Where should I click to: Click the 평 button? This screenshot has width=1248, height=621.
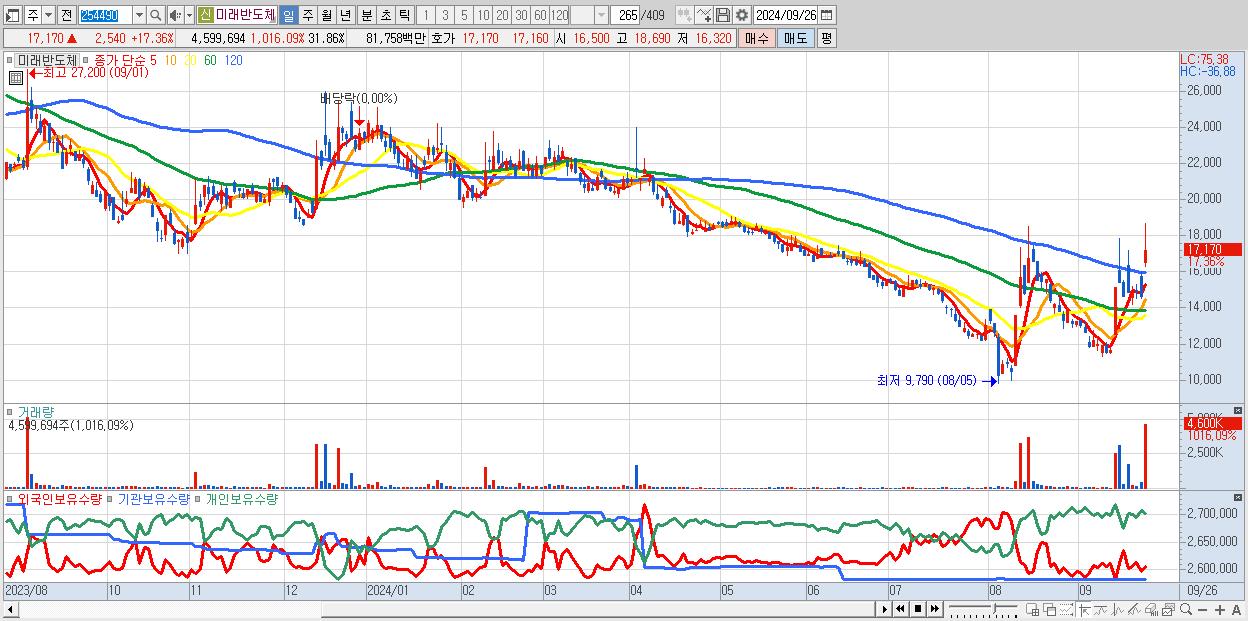coord(826,38)
